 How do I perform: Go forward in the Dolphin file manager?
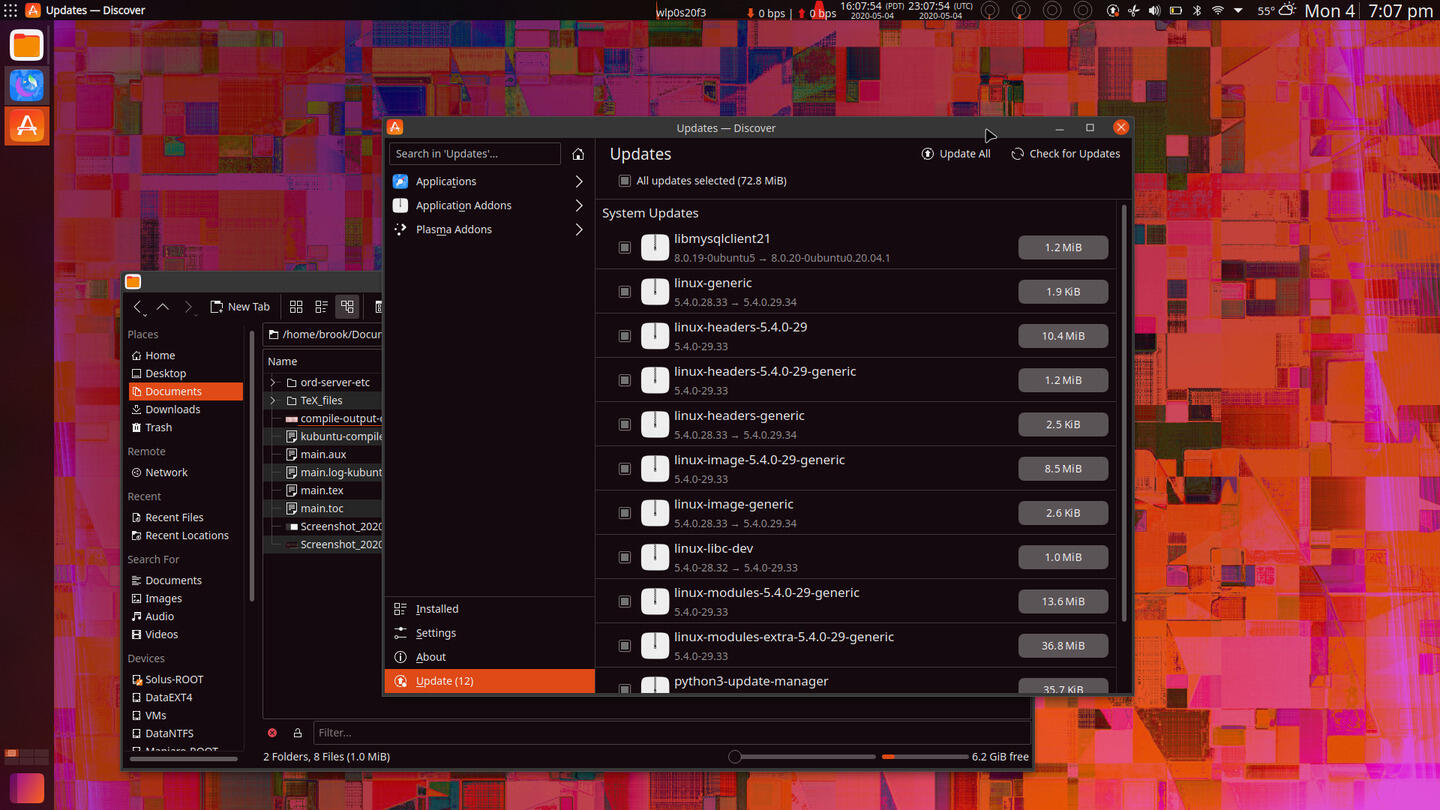coord(187,307)
